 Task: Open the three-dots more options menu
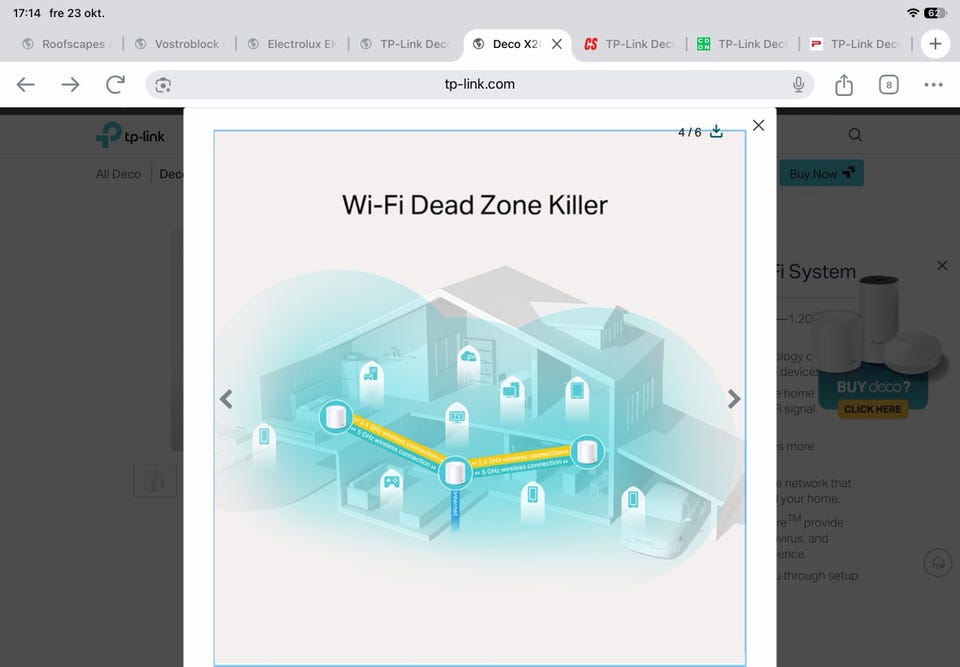pyautogui.click(x=933, y=85)
